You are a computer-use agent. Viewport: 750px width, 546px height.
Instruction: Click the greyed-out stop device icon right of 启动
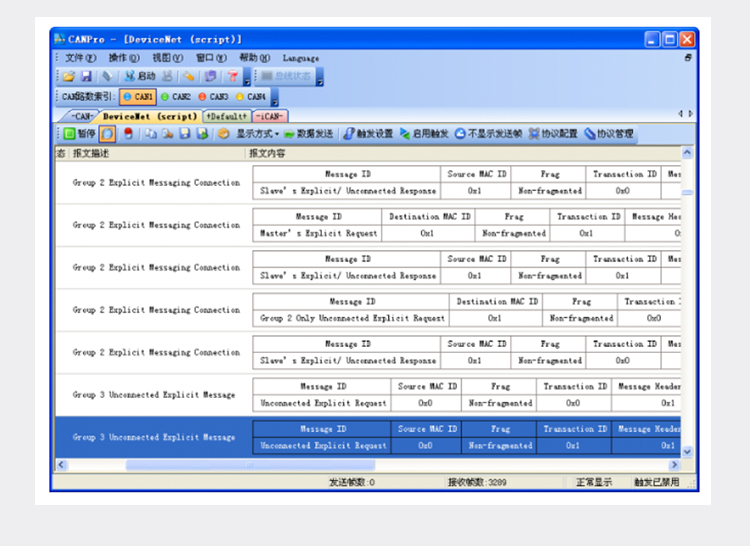click(167, 76)
